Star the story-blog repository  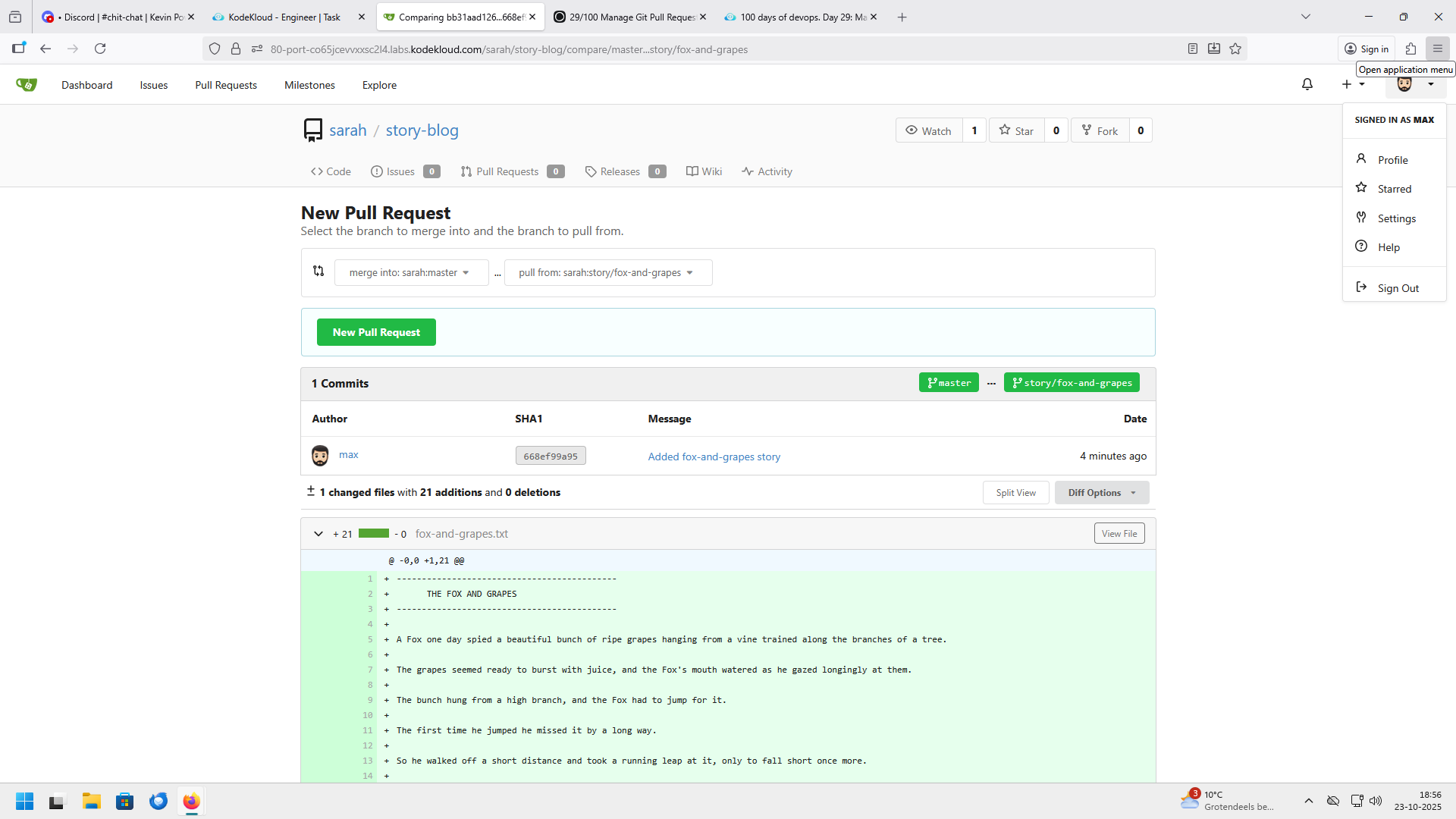pos(1016,131)
